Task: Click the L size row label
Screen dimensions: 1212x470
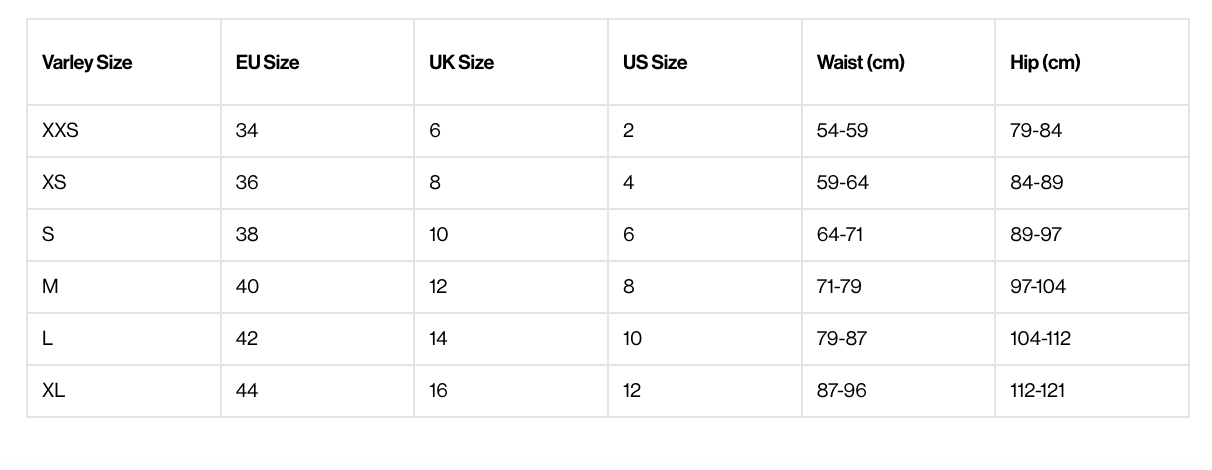Action: pyautogui.click(x=47, y=339)
